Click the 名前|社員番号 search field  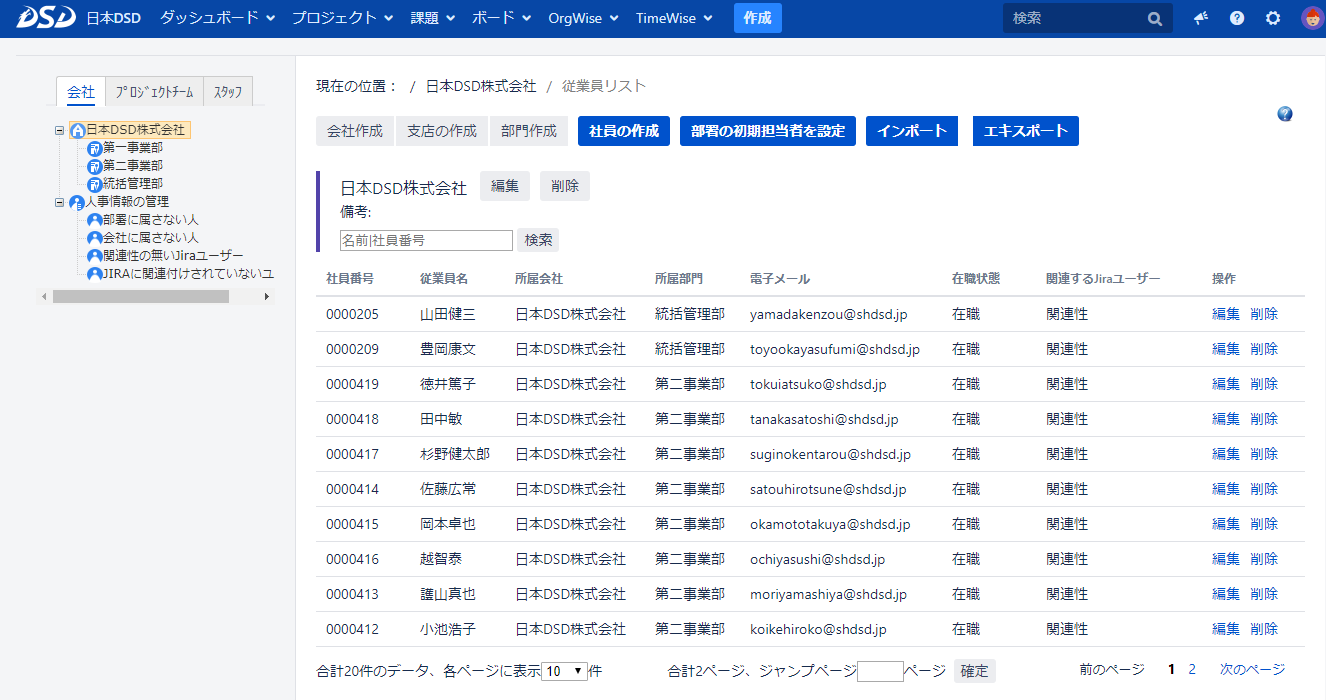427,240
